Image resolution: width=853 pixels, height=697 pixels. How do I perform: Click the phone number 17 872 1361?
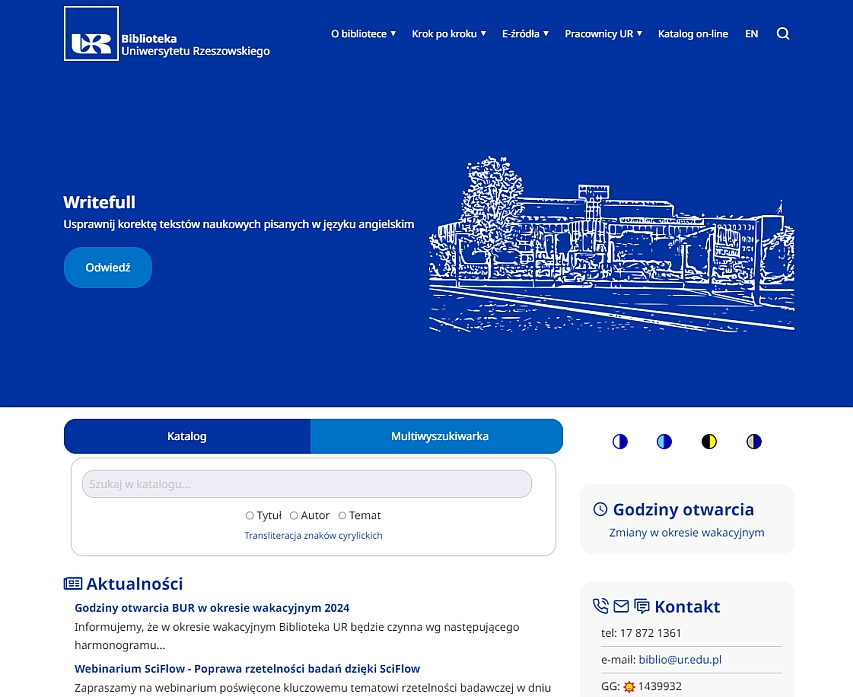[x=651, y=633]
